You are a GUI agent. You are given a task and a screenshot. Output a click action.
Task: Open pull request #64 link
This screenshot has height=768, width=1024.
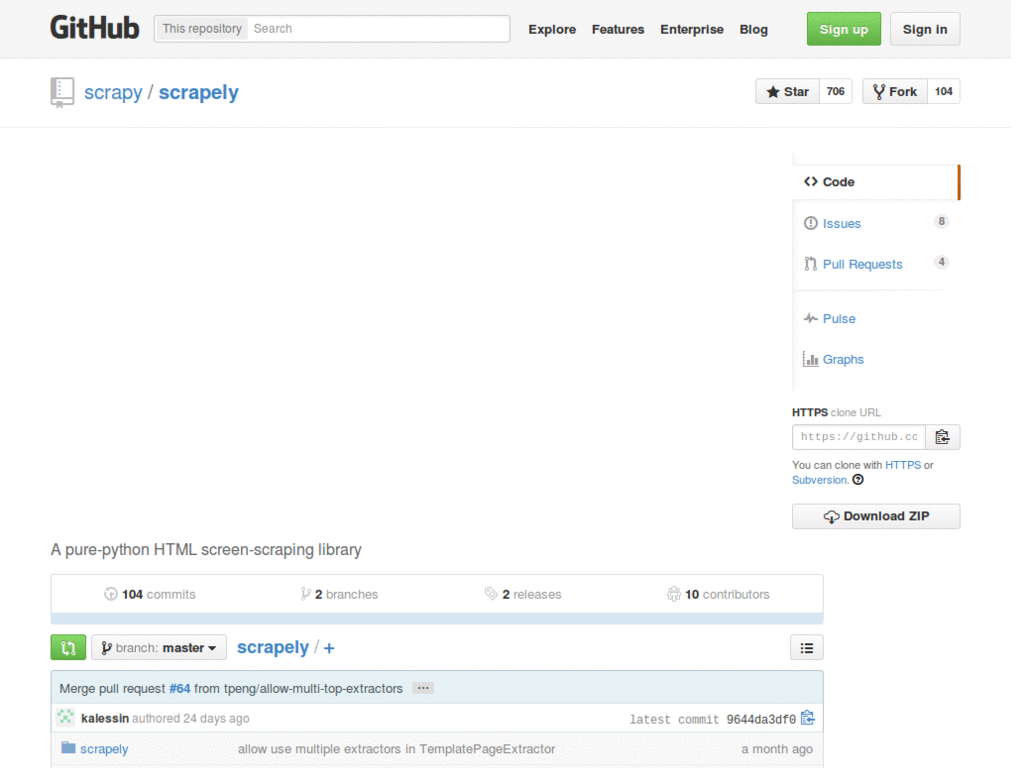tap(180, 688)
